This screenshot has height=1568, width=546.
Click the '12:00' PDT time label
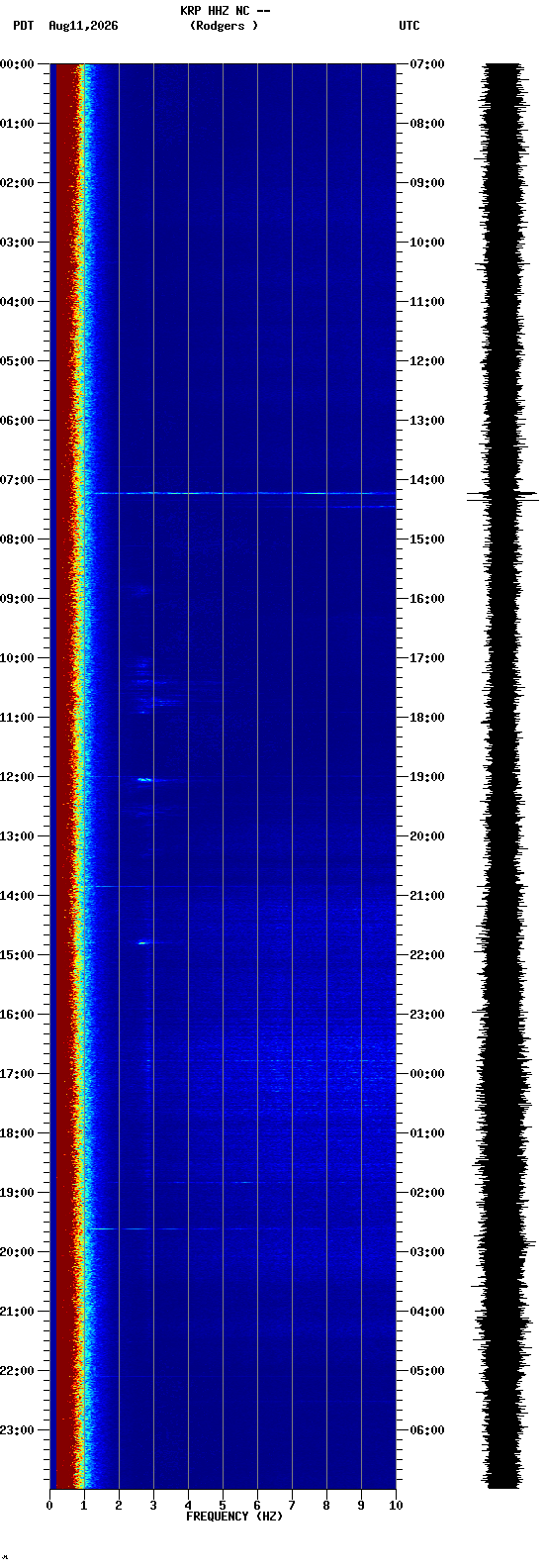pos(17,777)
